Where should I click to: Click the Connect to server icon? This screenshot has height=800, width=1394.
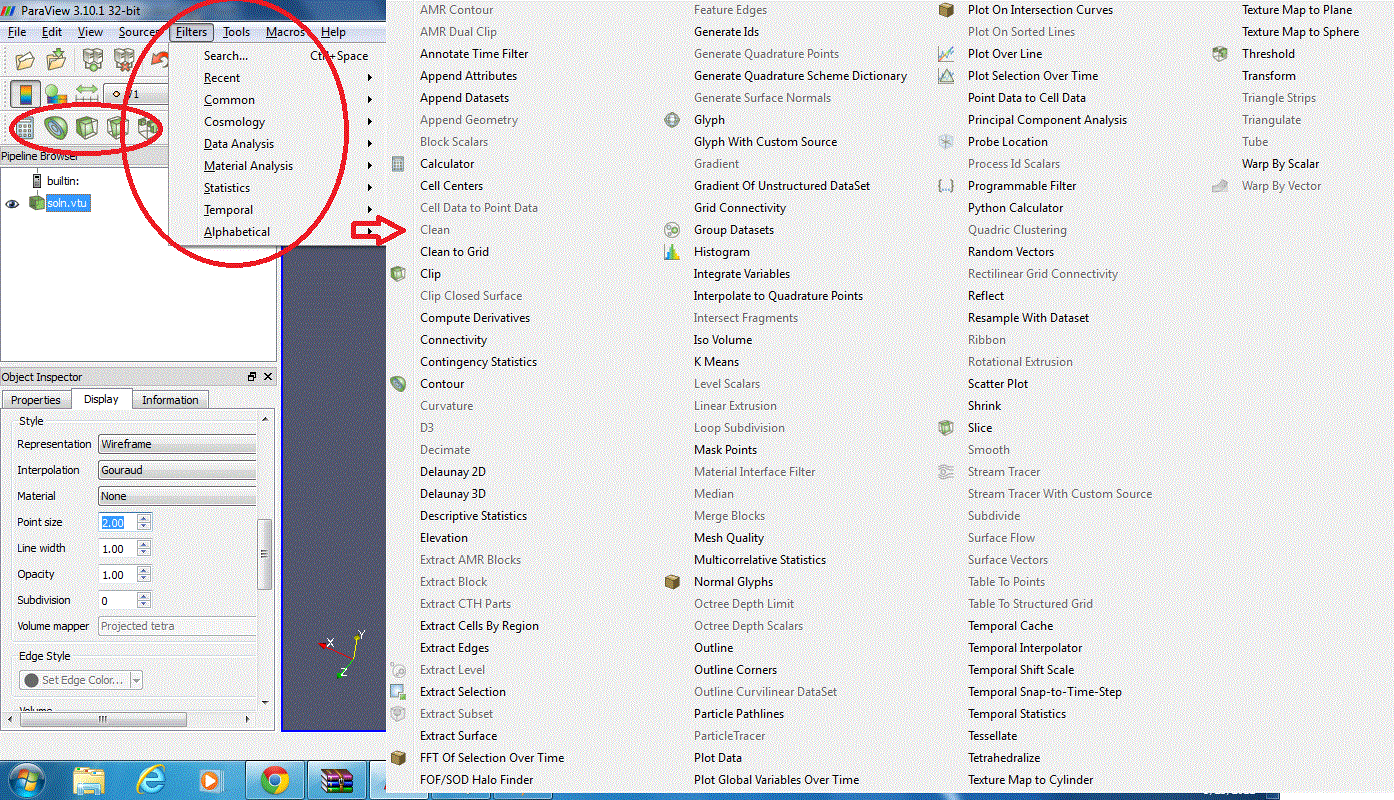click(94, 61)
